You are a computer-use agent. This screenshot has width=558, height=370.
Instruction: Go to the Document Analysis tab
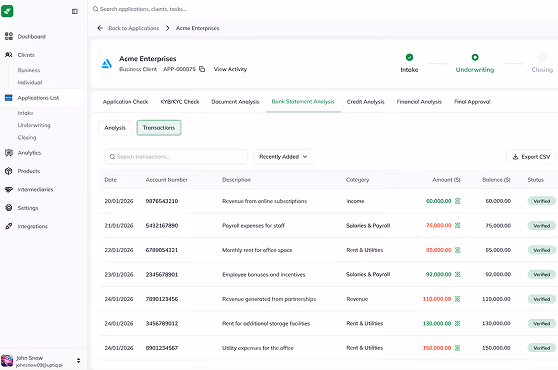[x=235, y=102]
